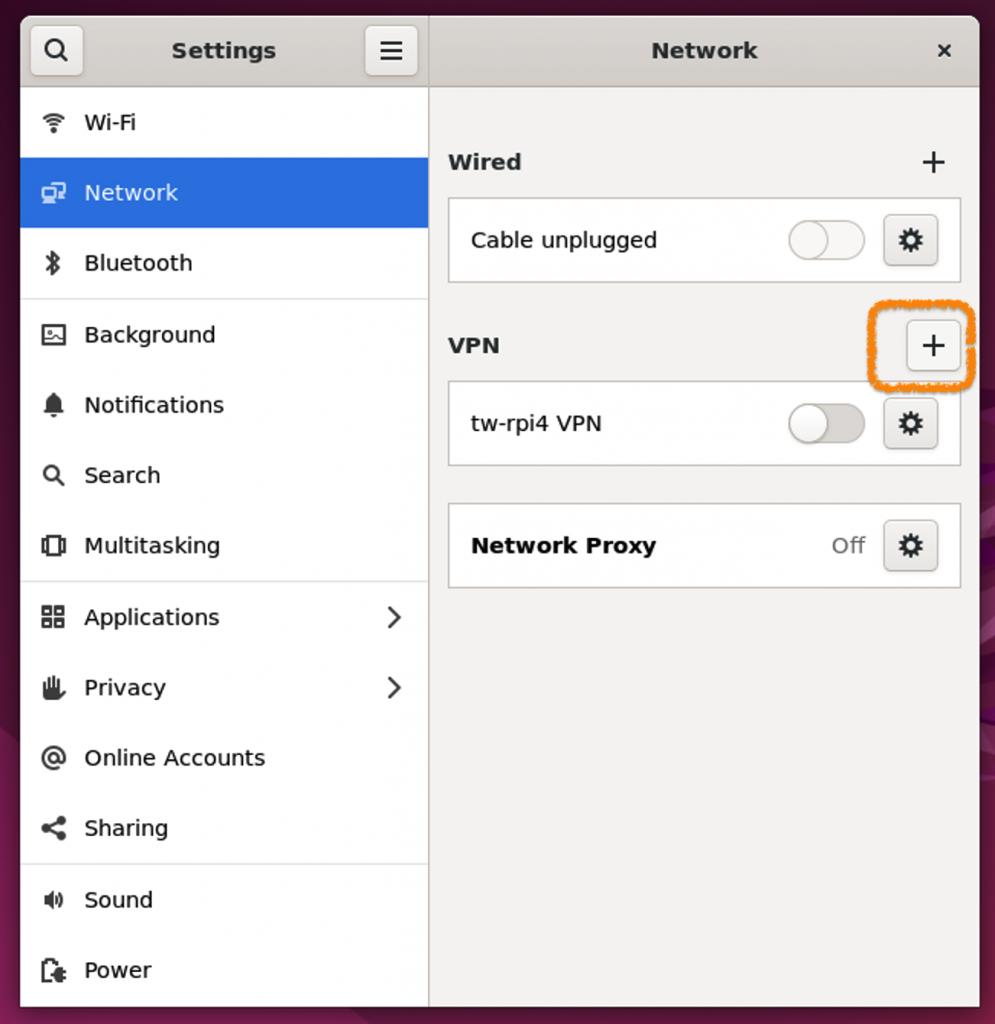Click the search magnifier button in Settings header

(56, 50)
